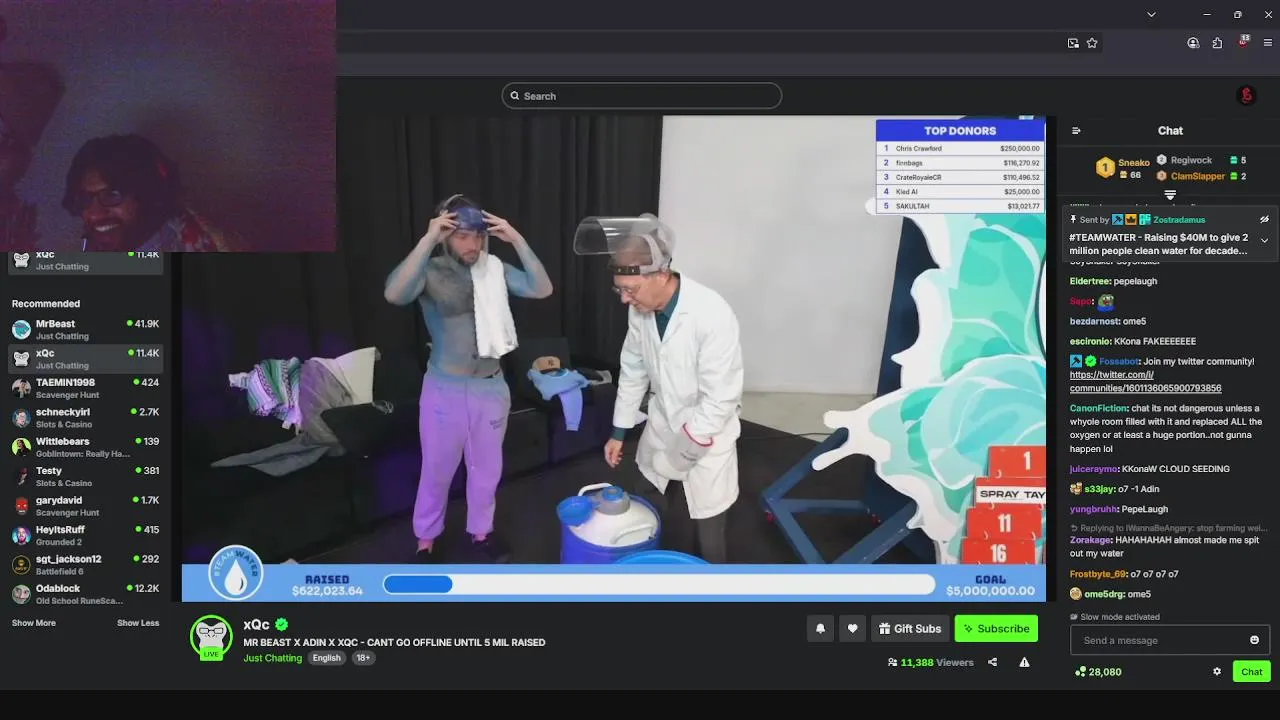Open browser picture-in-picture icon in address bar

pos(1073,43)
